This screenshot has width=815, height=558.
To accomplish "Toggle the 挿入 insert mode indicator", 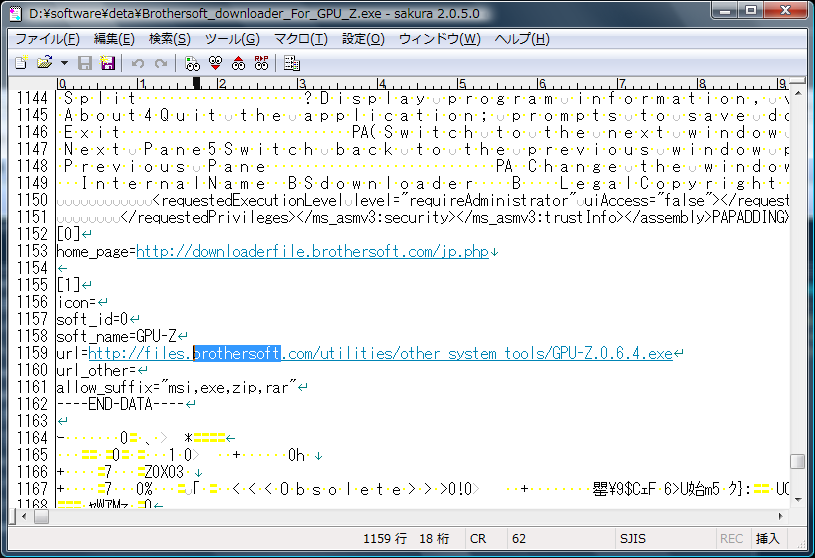I will coord(768,538).
